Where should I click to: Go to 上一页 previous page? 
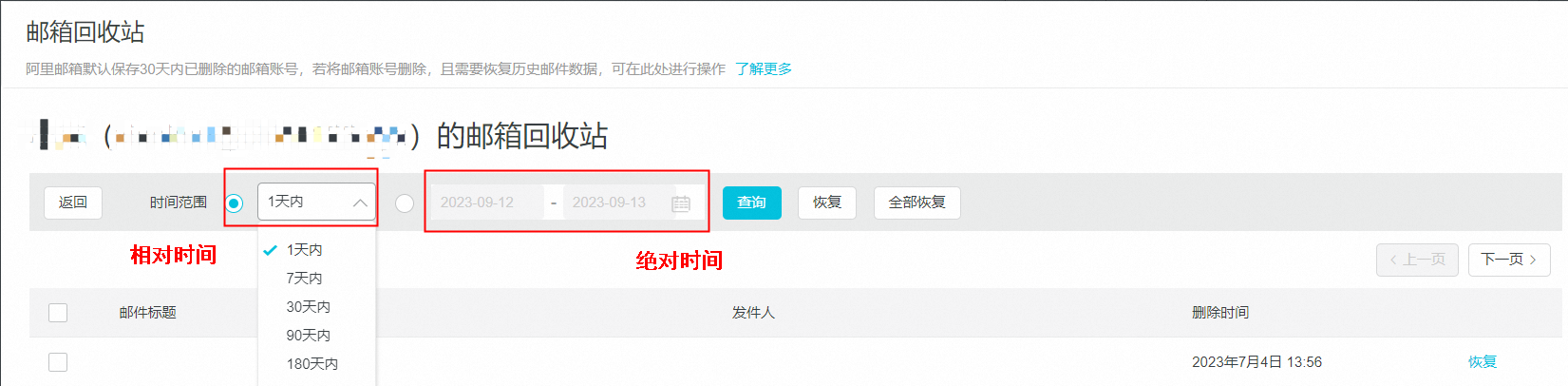click(1417, 260)
